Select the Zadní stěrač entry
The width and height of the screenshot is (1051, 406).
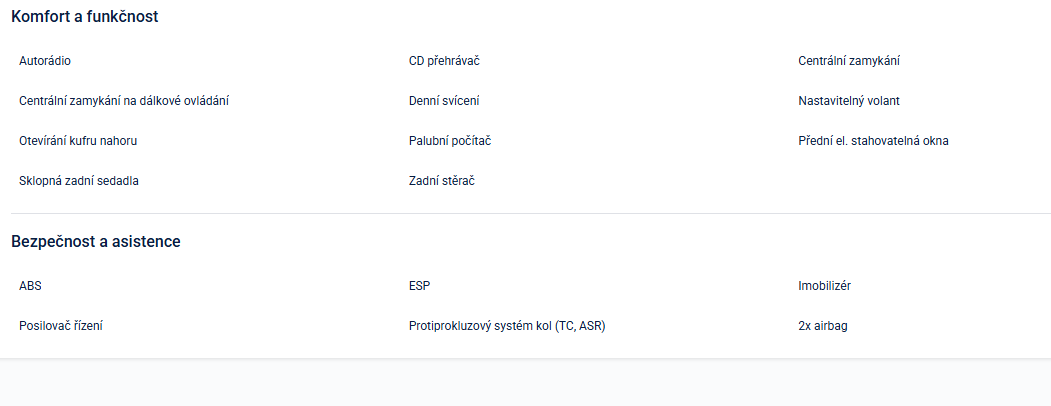click(441, 181)
